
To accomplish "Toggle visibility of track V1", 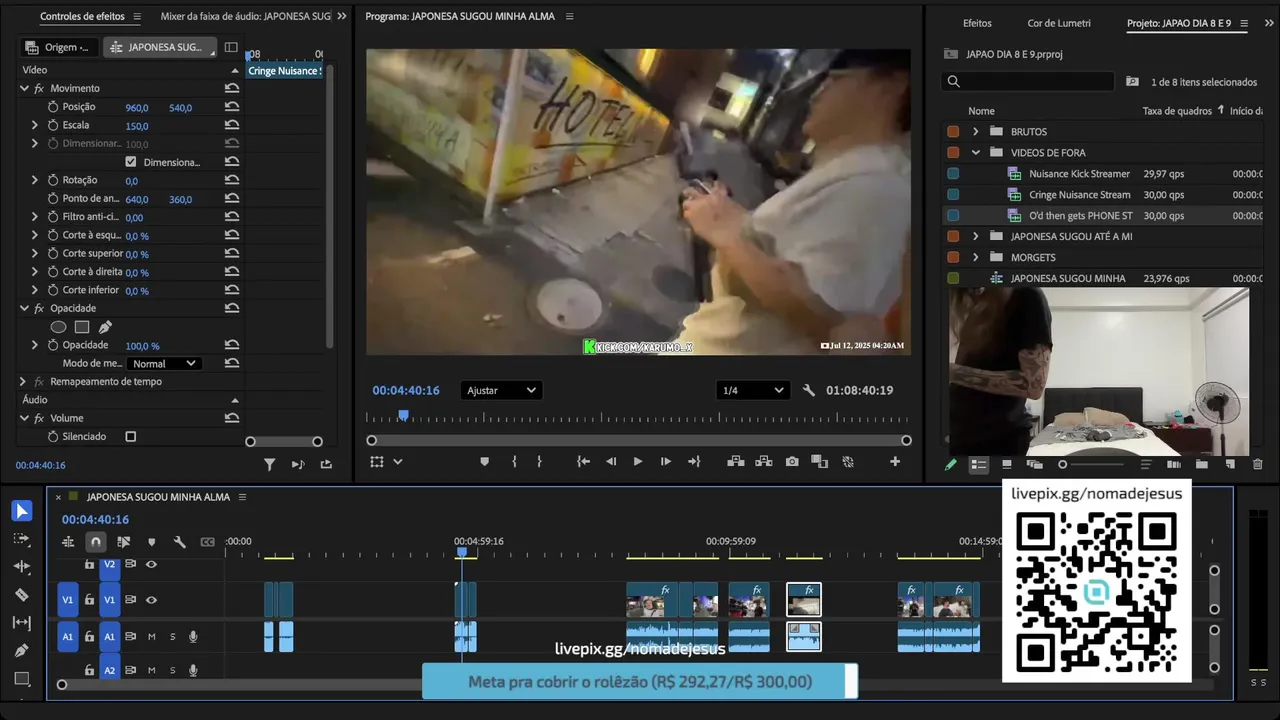I will 151,600.
